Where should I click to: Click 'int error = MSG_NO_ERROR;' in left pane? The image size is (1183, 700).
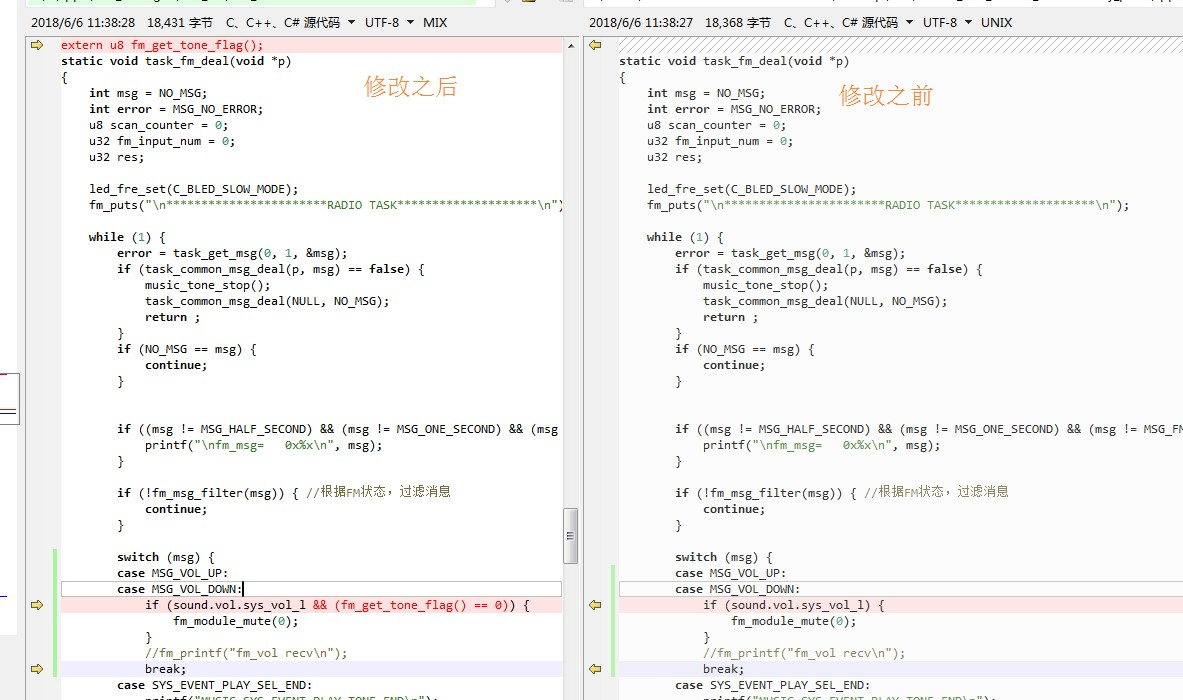coord(176,109)
